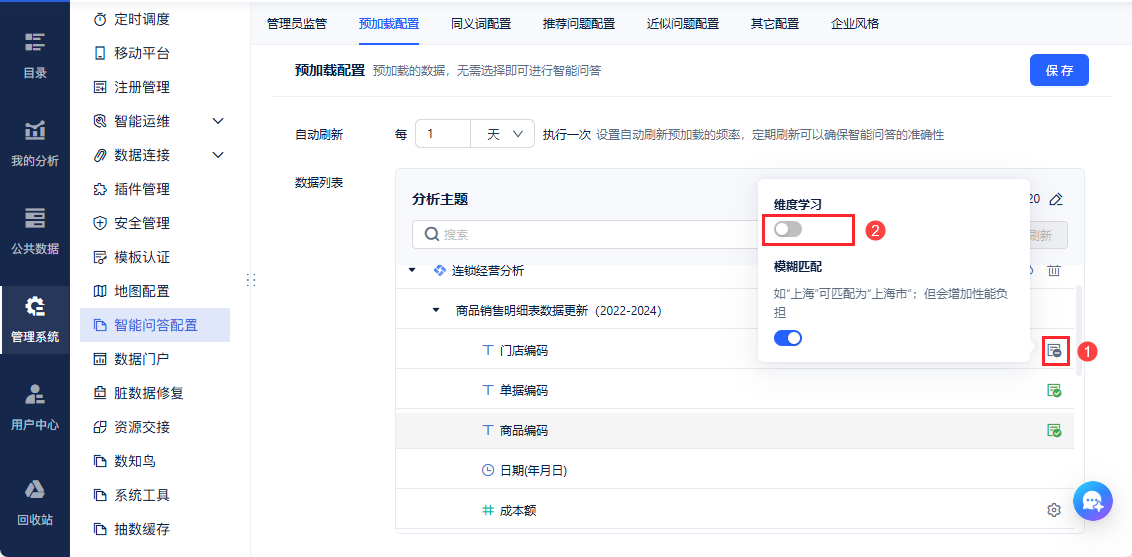Open 用户中心 in the navigation bar
Screen dimensions: 1132x557
coord(35,407)
